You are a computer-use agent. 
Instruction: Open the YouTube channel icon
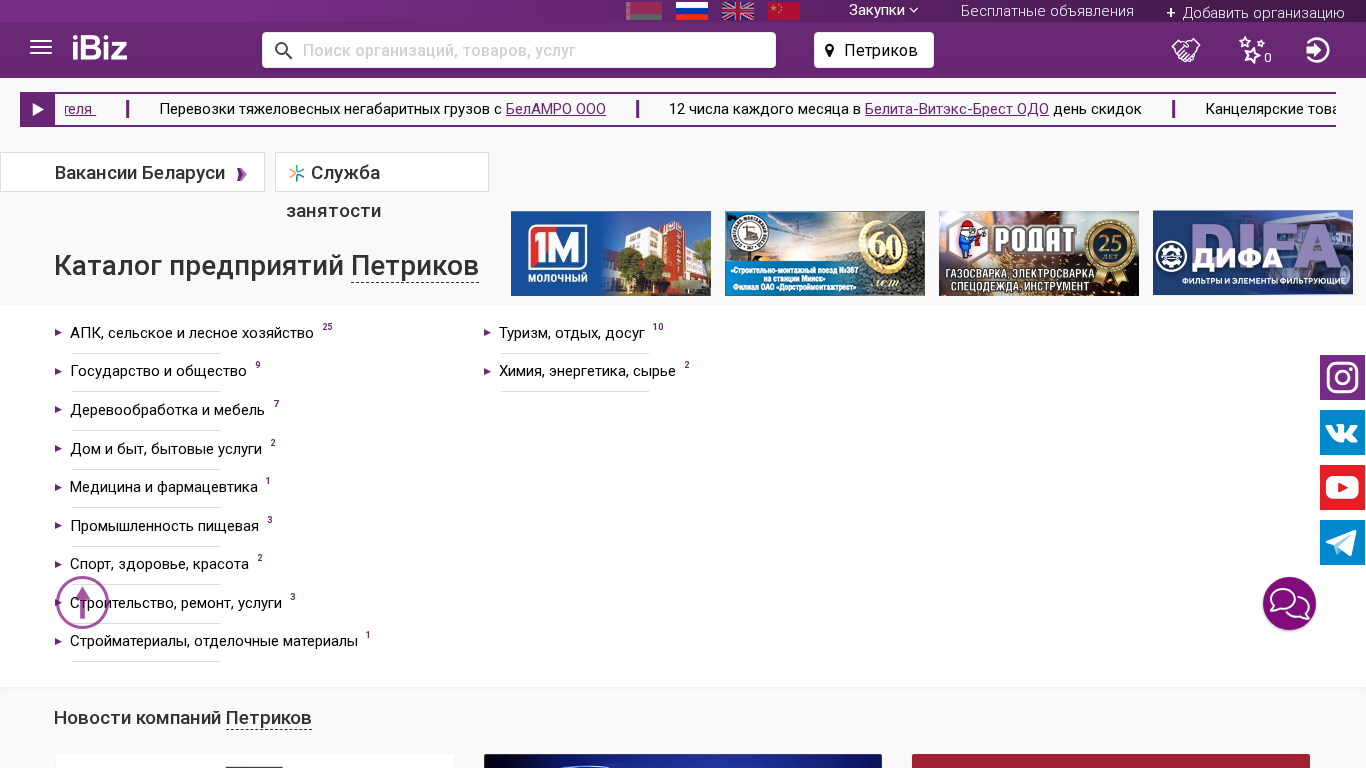1342,488
